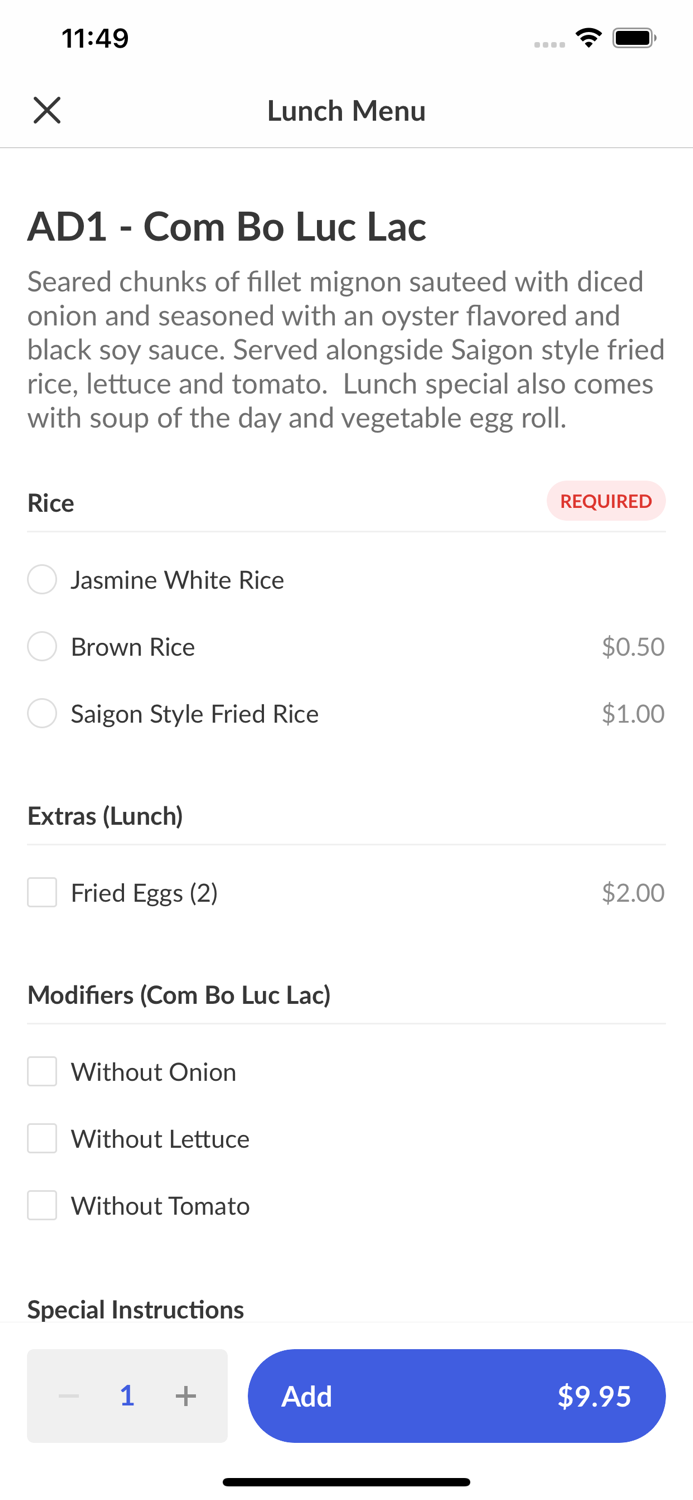Tap the home indicator bar

pos(346,1481)
